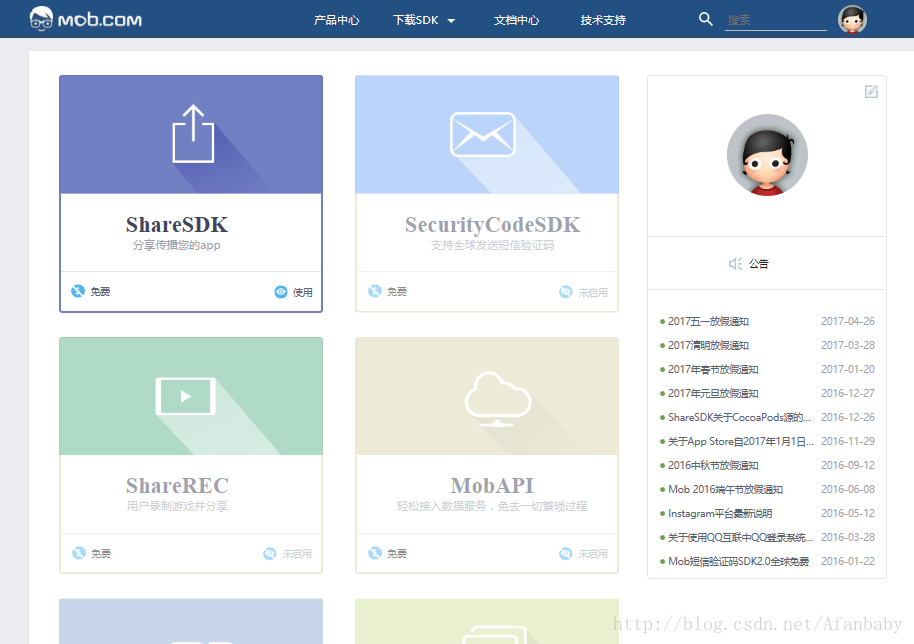Viewport: 914px width, 644px height.
Task: Click the MobAPI cloud icon
Action: pyautogui.click(x=498, y=399)
